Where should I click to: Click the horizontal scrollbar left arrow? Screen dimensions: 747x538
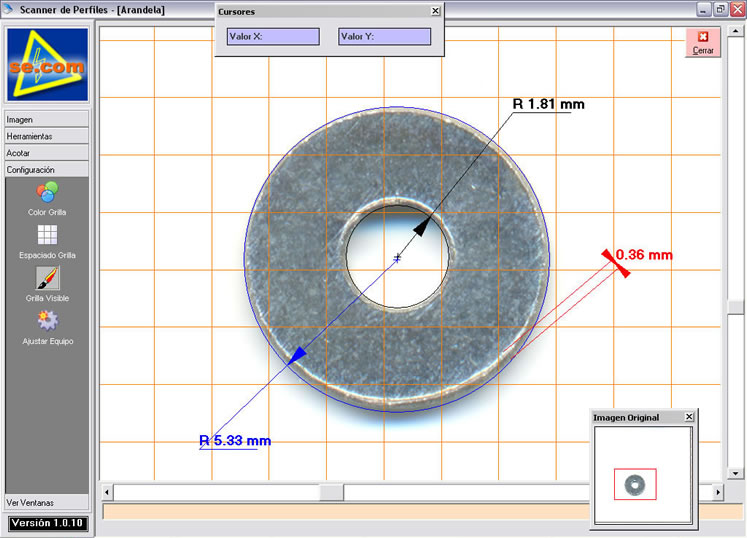tap(108, 493)
